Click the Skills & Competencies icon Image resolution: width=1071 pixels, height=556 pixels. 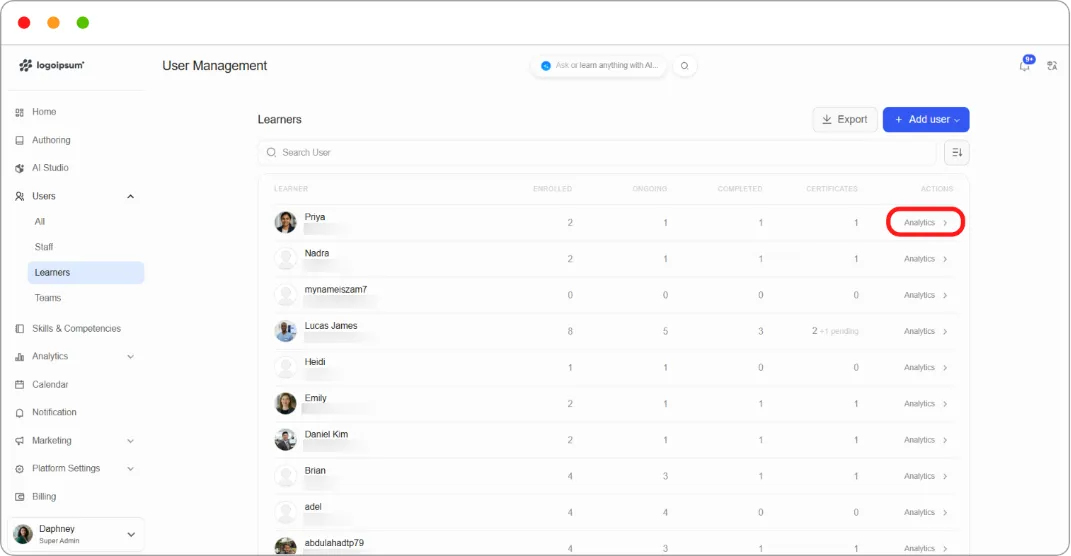[19, 329]
